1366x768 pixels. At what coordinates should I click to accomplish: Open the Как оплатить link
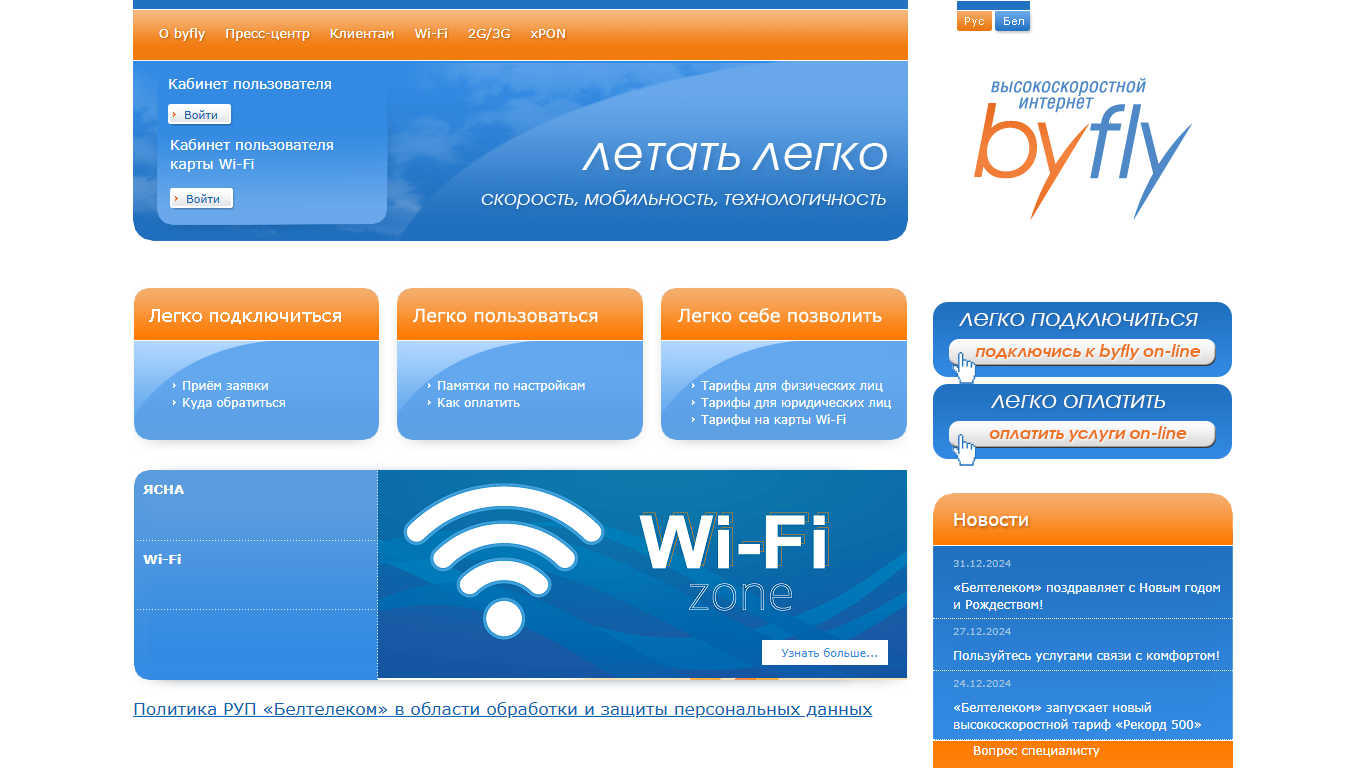coord(478,402)
